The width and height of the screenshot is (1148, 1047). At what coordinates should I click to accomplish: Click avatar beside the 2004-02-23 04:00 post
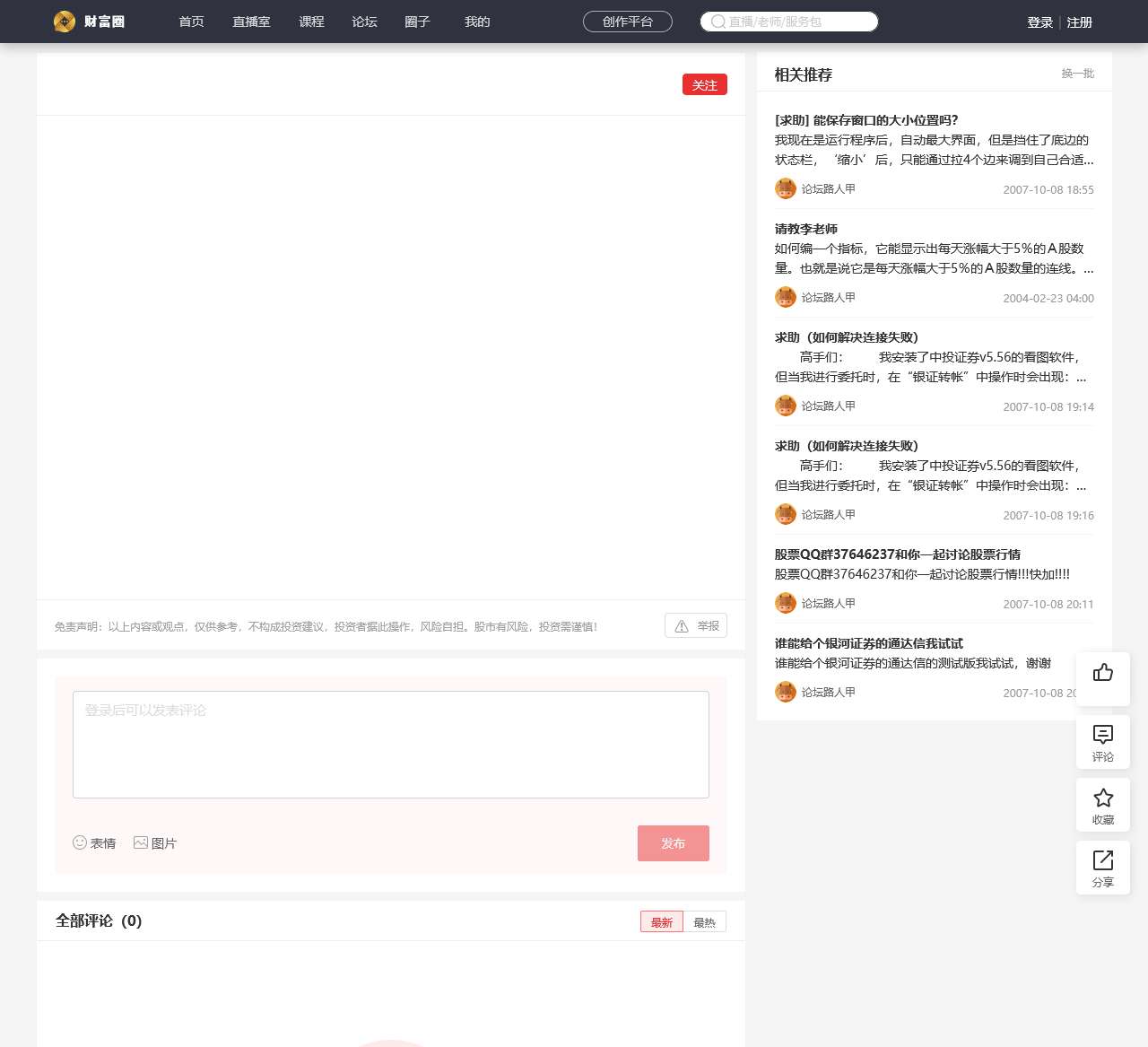[786, 297]
